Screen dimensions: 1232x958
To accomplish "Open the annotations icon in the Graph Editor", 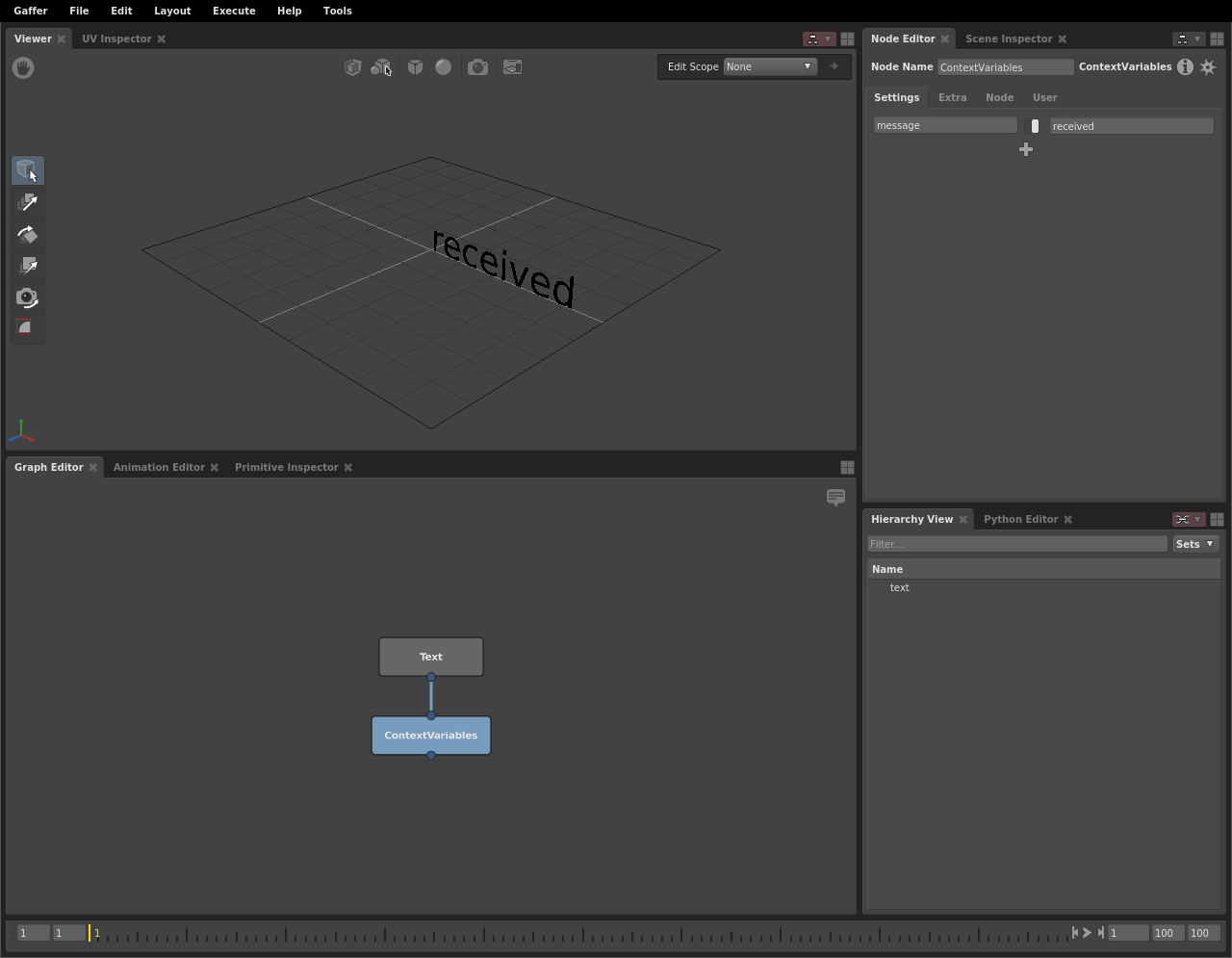I will coord(835,497).
